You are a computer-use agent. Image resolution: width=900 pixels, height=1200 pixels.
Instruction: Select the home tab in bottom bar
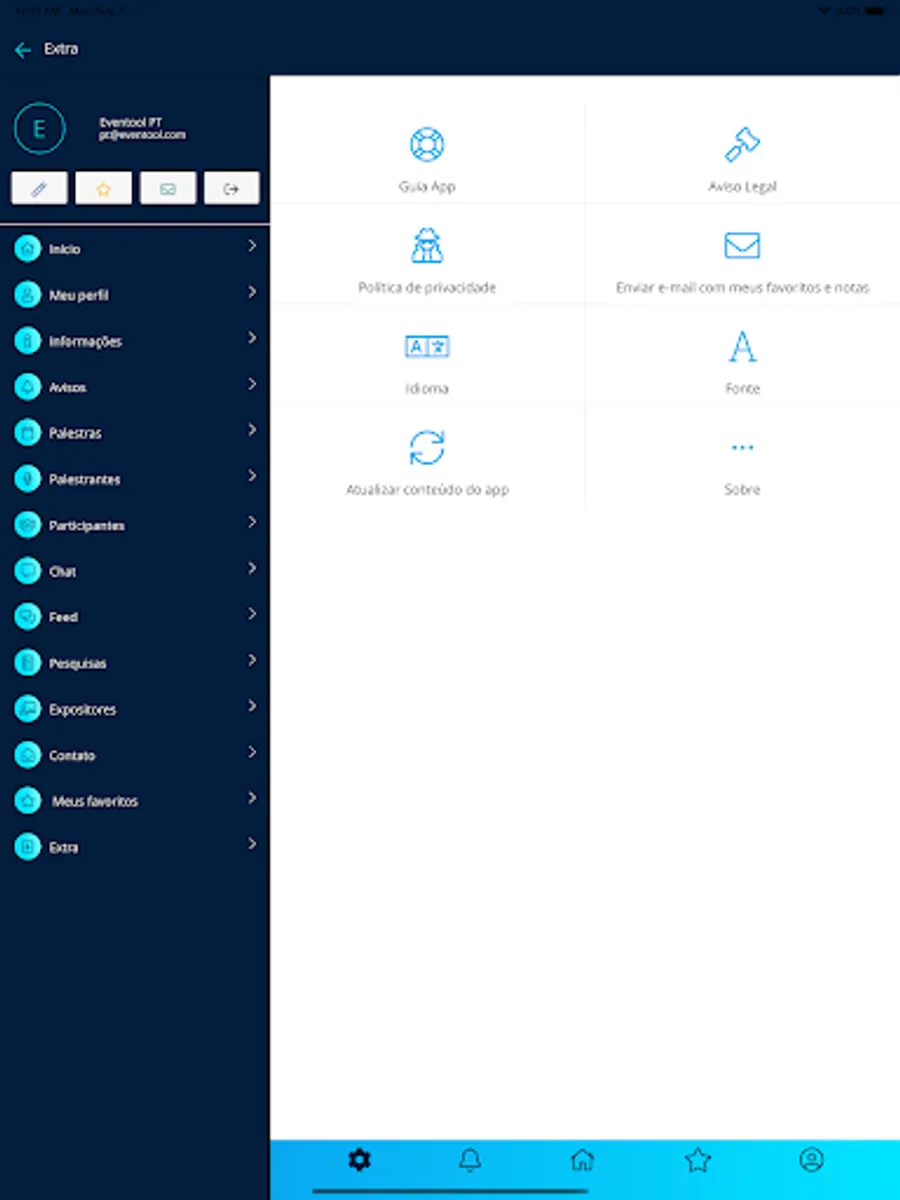coord(582,1160)
